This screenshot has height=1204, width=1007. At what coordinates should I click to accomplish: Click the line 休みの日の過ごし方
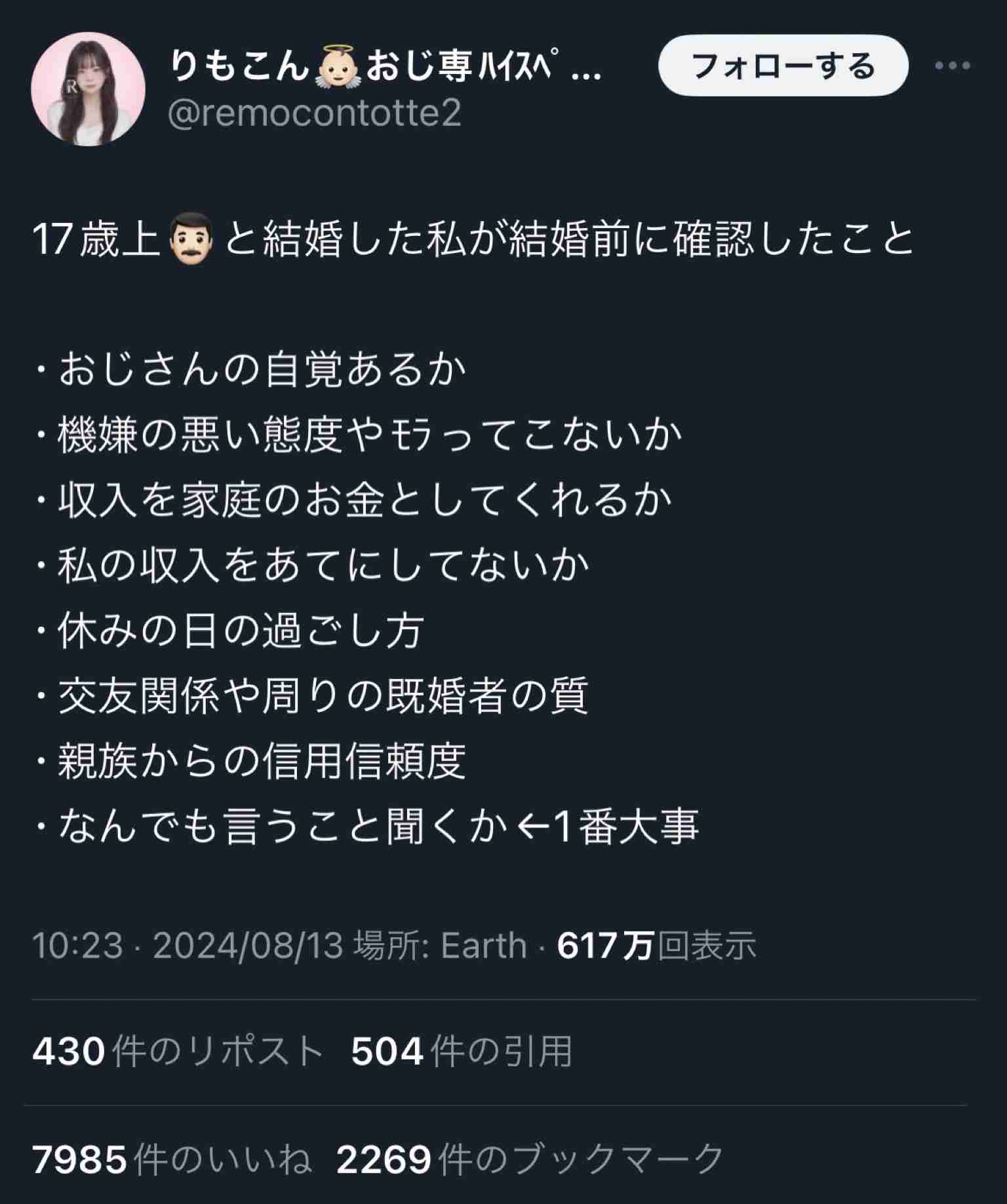(x=229, y=631)
